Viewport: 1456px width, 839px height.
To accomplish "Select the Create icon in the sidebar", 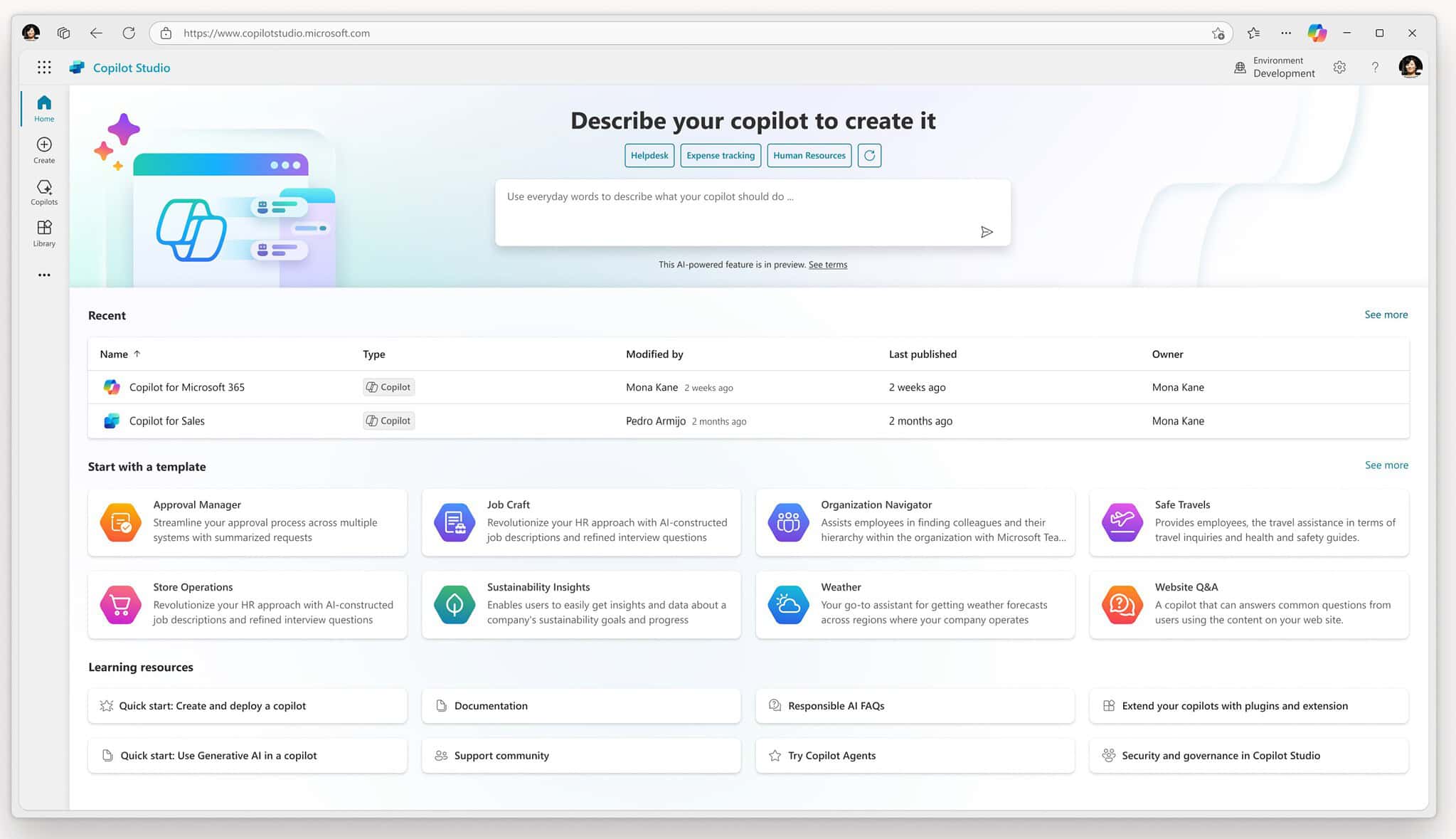I will 43,149.
